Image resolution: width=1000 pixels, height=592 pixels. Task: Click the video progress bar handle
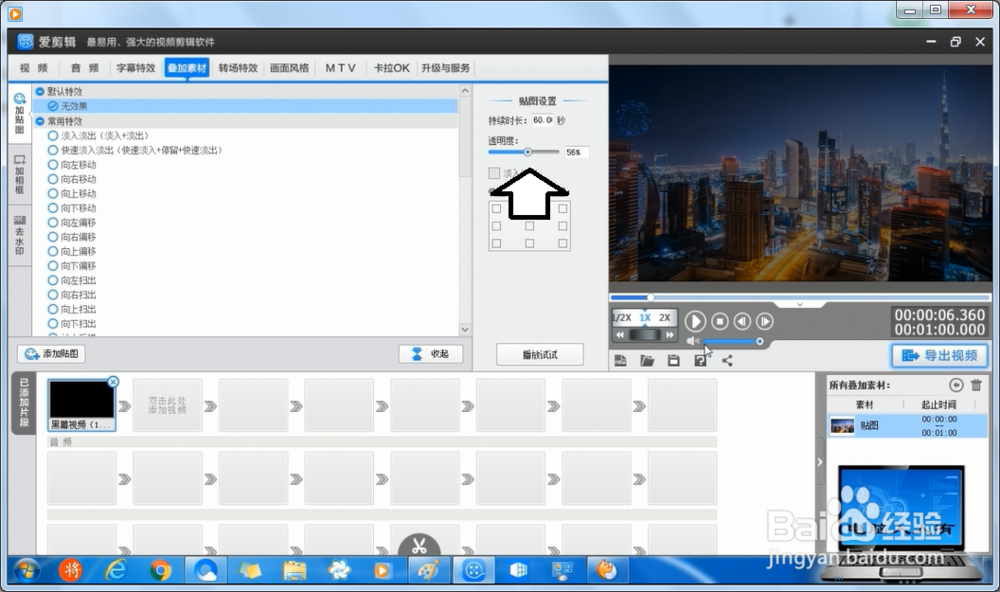point(650,297)
